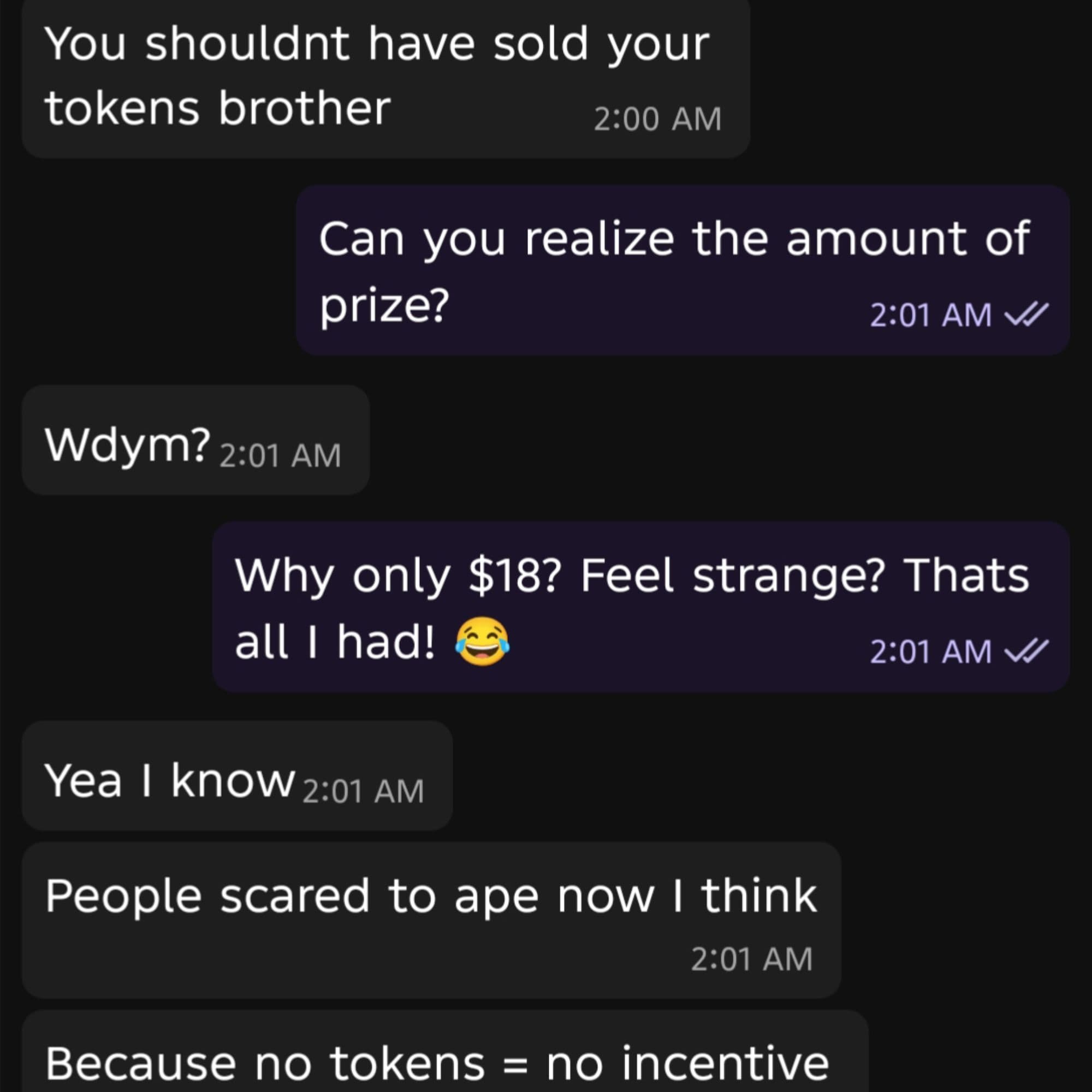Click the word "incentive" in the bottom message

pyautogui.click(x=725, y=1063)
